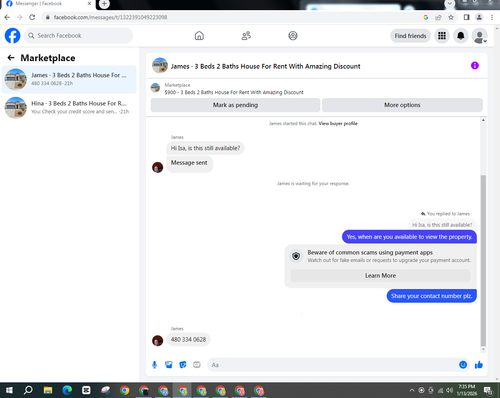This screenshot has width=500, height=398.
Task: Open the Facebook menu grid icon
Action: tap(442, 36)
